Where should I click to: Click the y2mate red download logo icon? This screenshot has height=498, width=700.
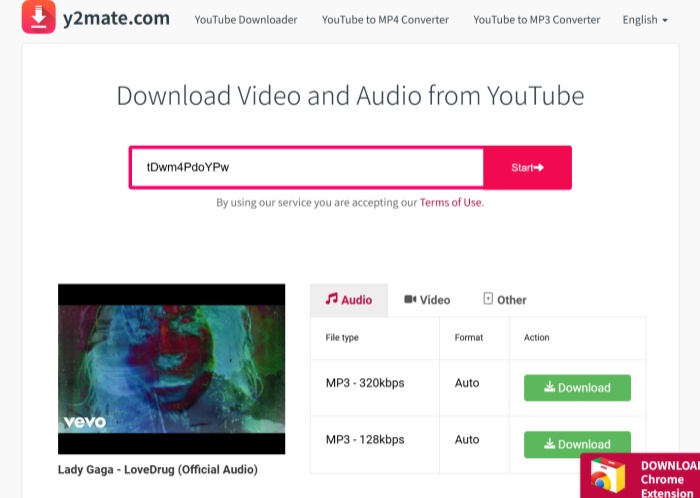39,17
